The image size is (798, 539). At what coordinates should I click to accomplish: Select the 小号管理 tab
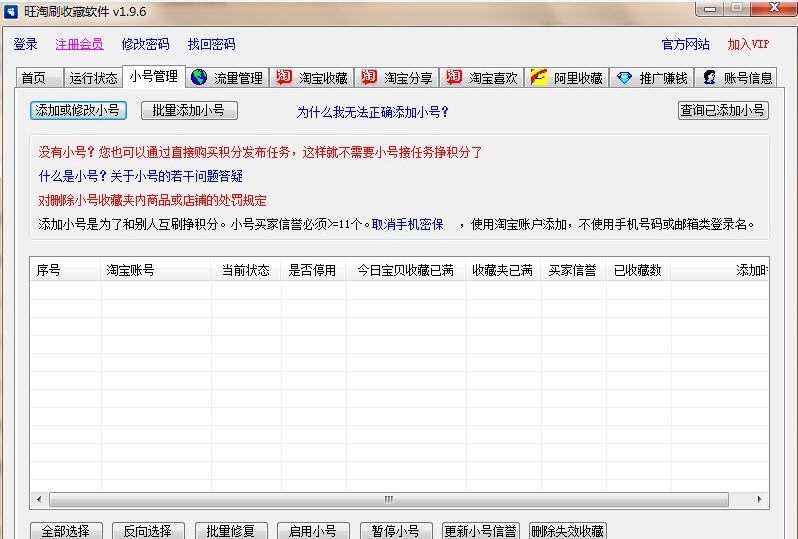154,76
